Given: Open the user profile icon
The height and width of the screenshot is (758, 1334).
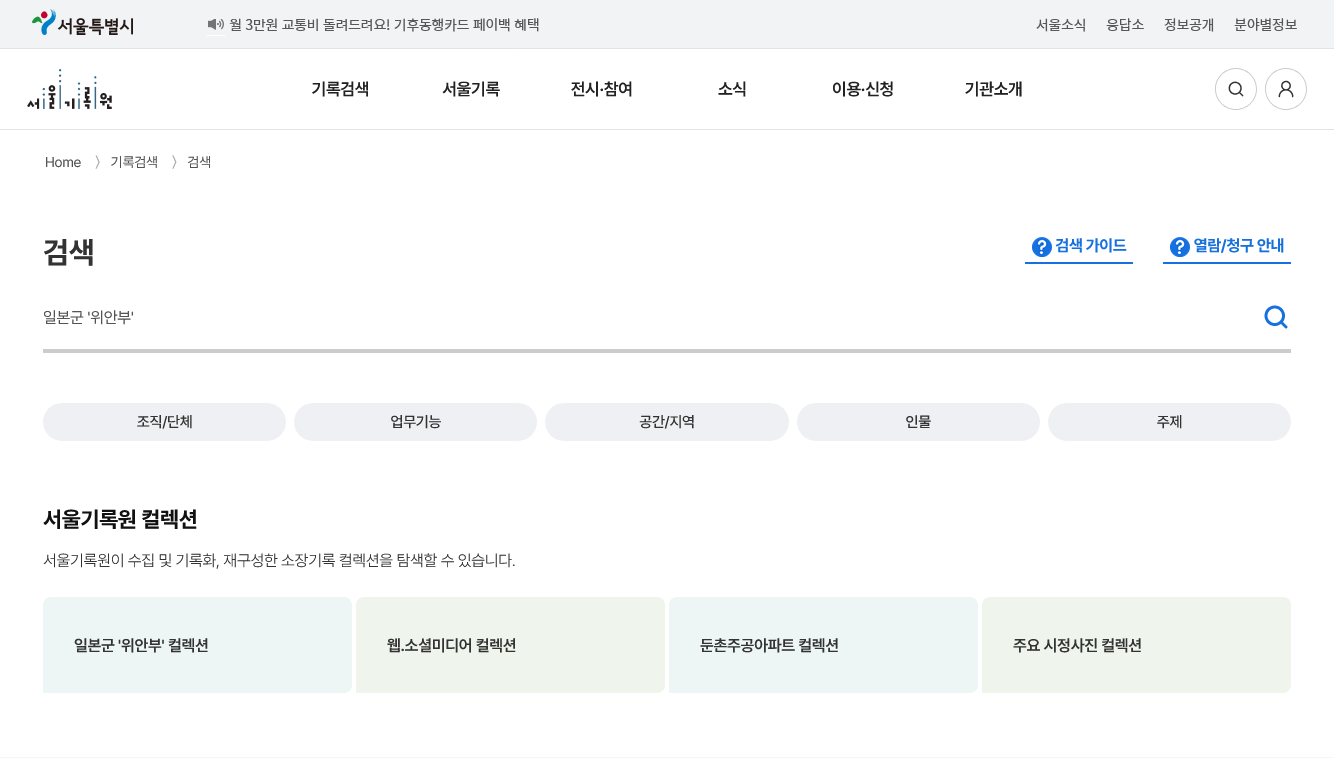Looking at the screenshot, I should tap(1285, 89).
